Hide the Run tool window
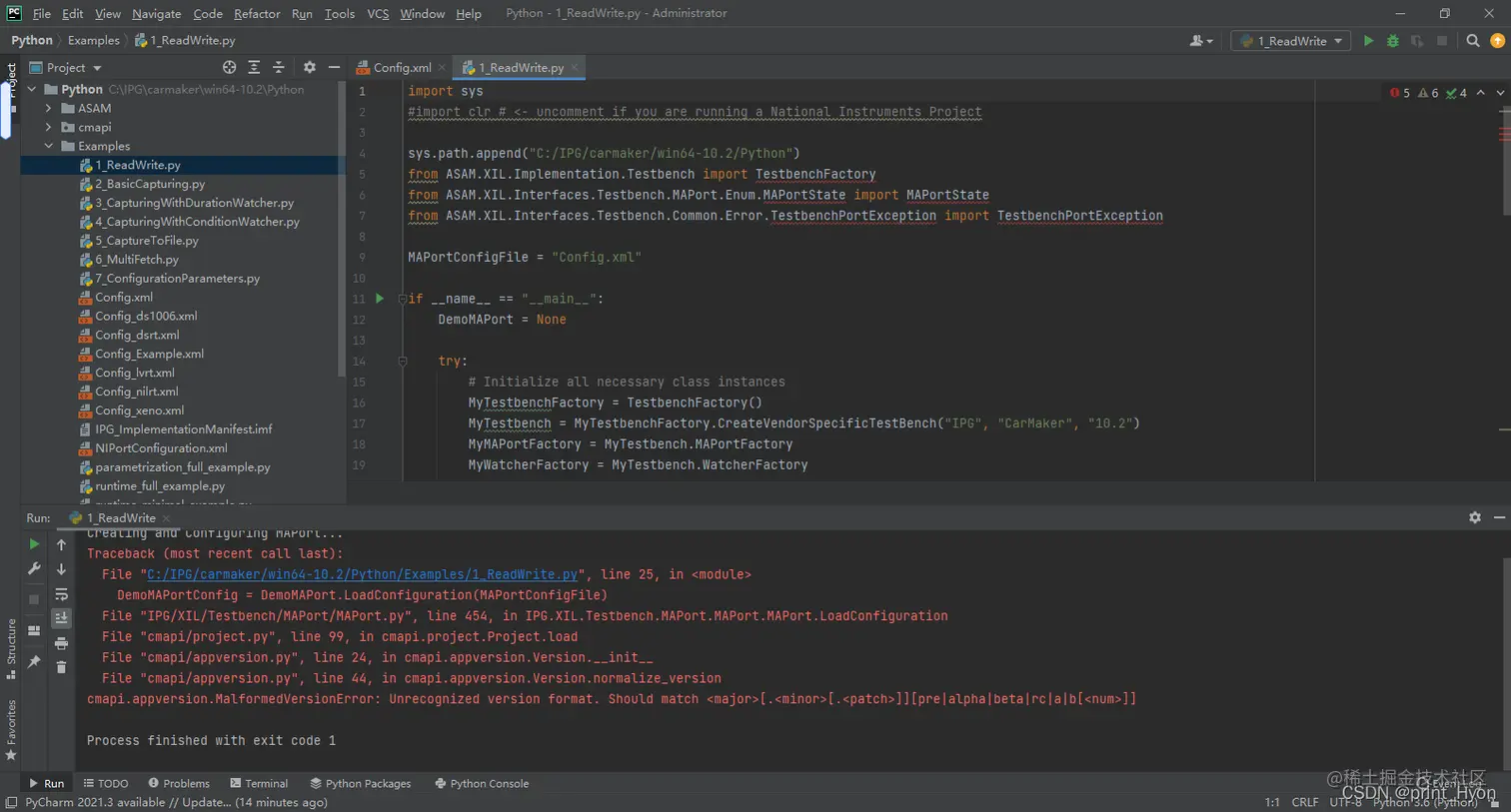Screen dimensions: 1511x812 coord(1499,517)
